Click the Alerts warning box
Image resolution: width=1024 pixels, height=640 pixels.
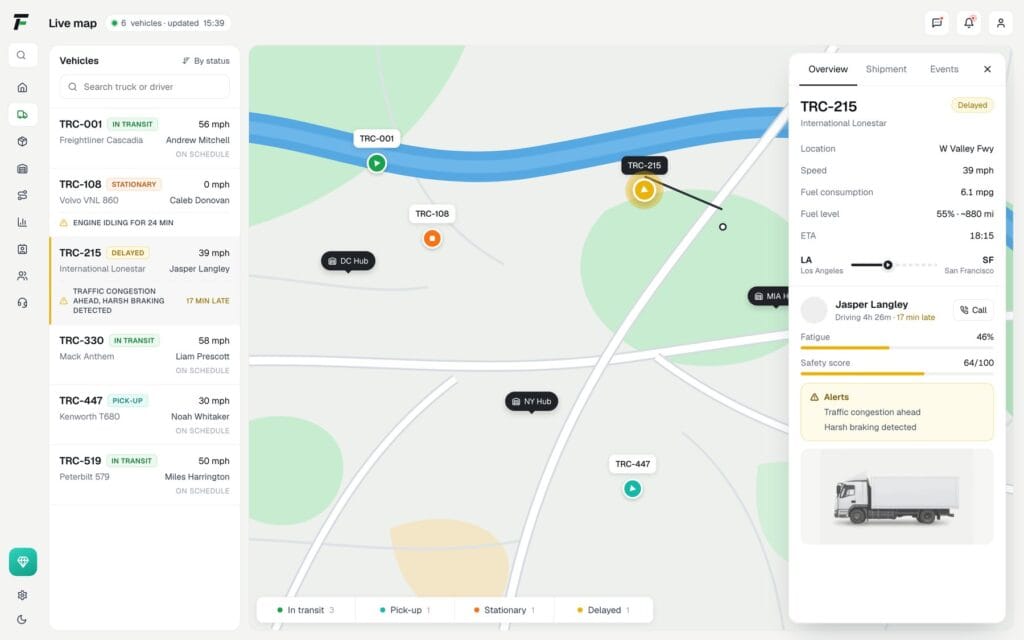click(897, 412)
